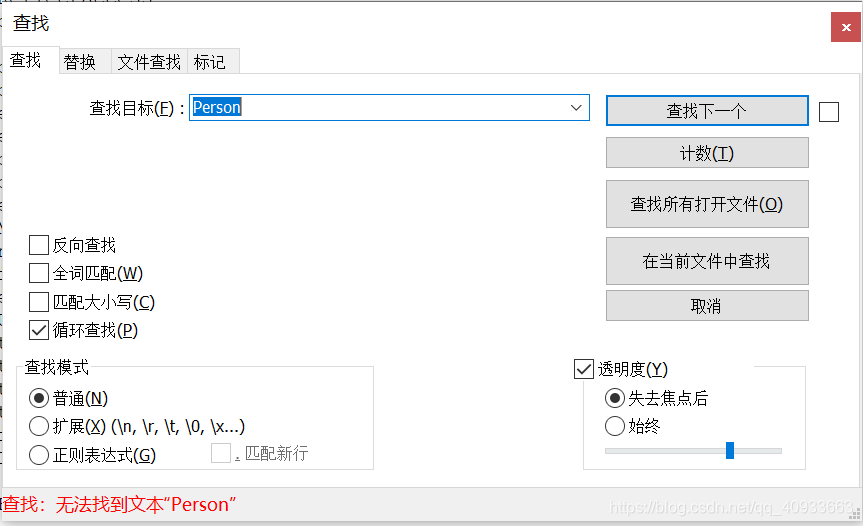
Task: Click the 查找下一个 button
Action: pyautogui.click(x=707, y=111)
